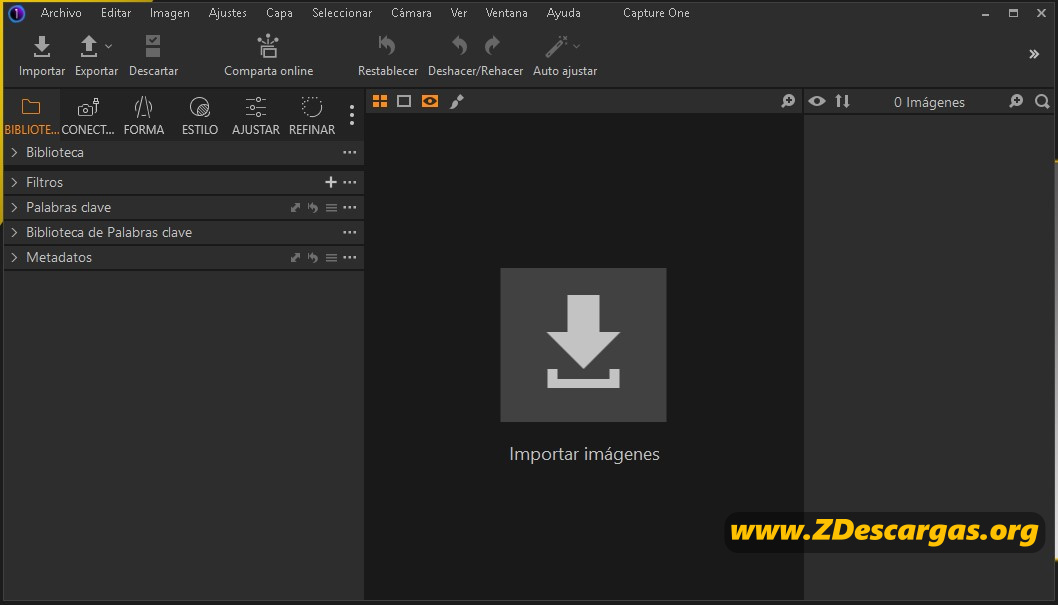Open Filtros panel options dots
Image resolution: width=1058 pixels, height=605 pixels.
click(x=350, y=182)
